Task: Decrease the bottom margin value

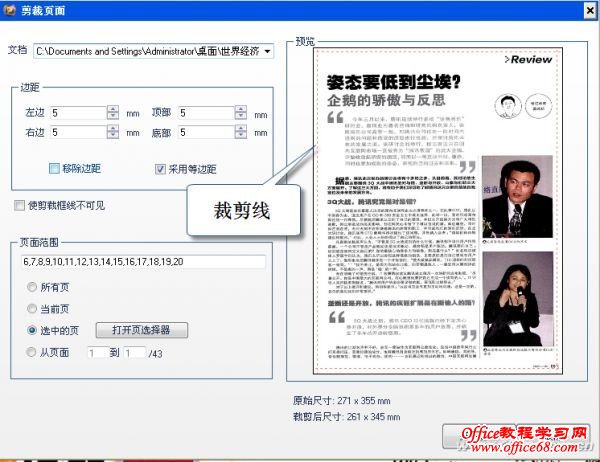Action: pyautogui.click(x=241, y=135)
